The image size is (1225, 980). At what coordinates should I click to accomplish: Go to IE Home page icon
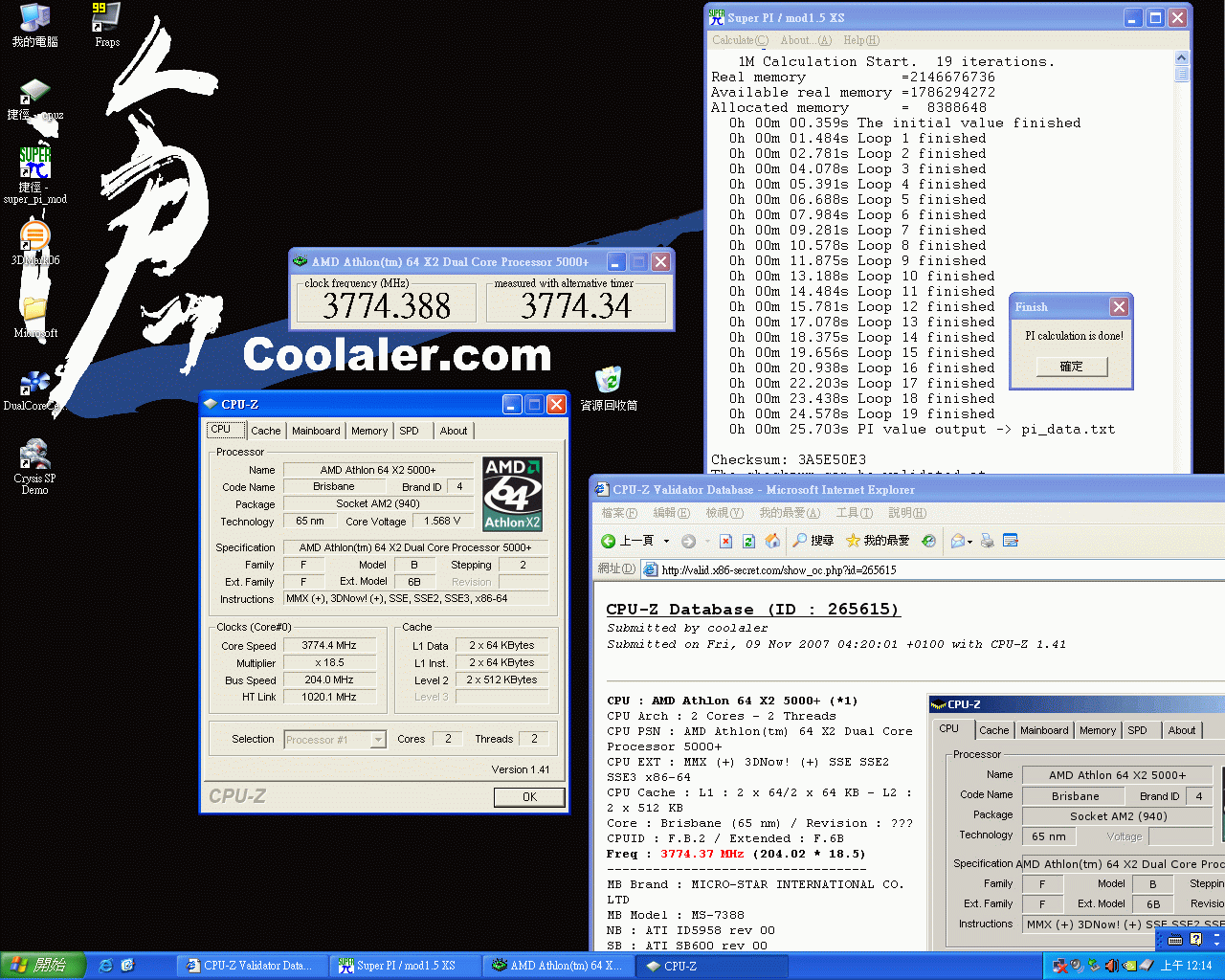coord(772,541)
